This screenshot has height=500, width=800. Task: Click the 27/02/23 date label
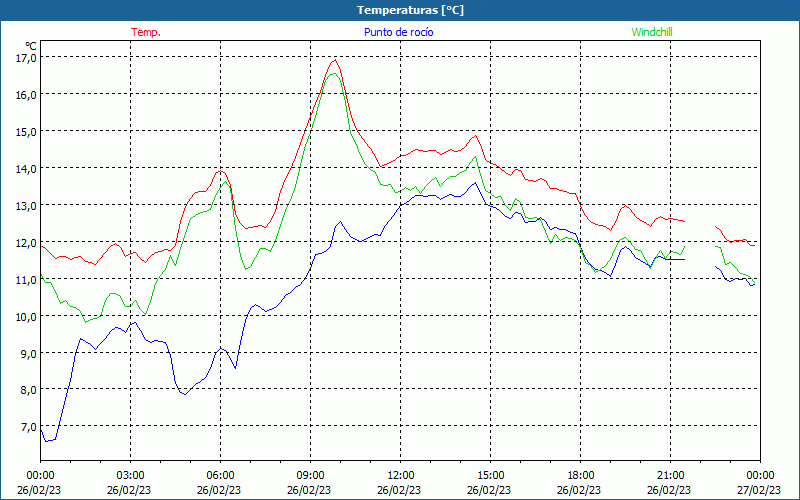tap(759, 490)
